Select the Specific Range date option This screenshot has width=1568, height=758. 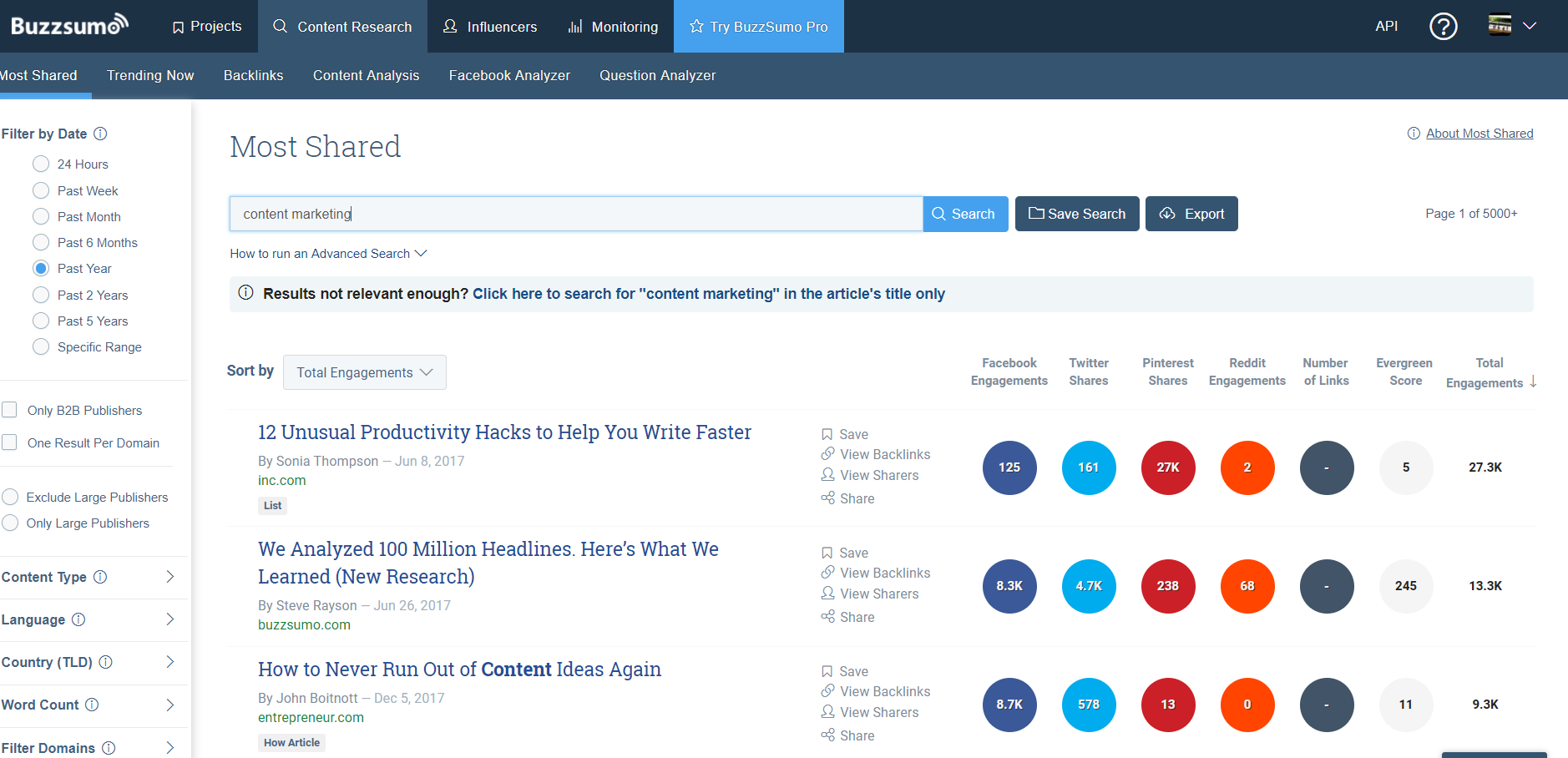coord(41,346)
